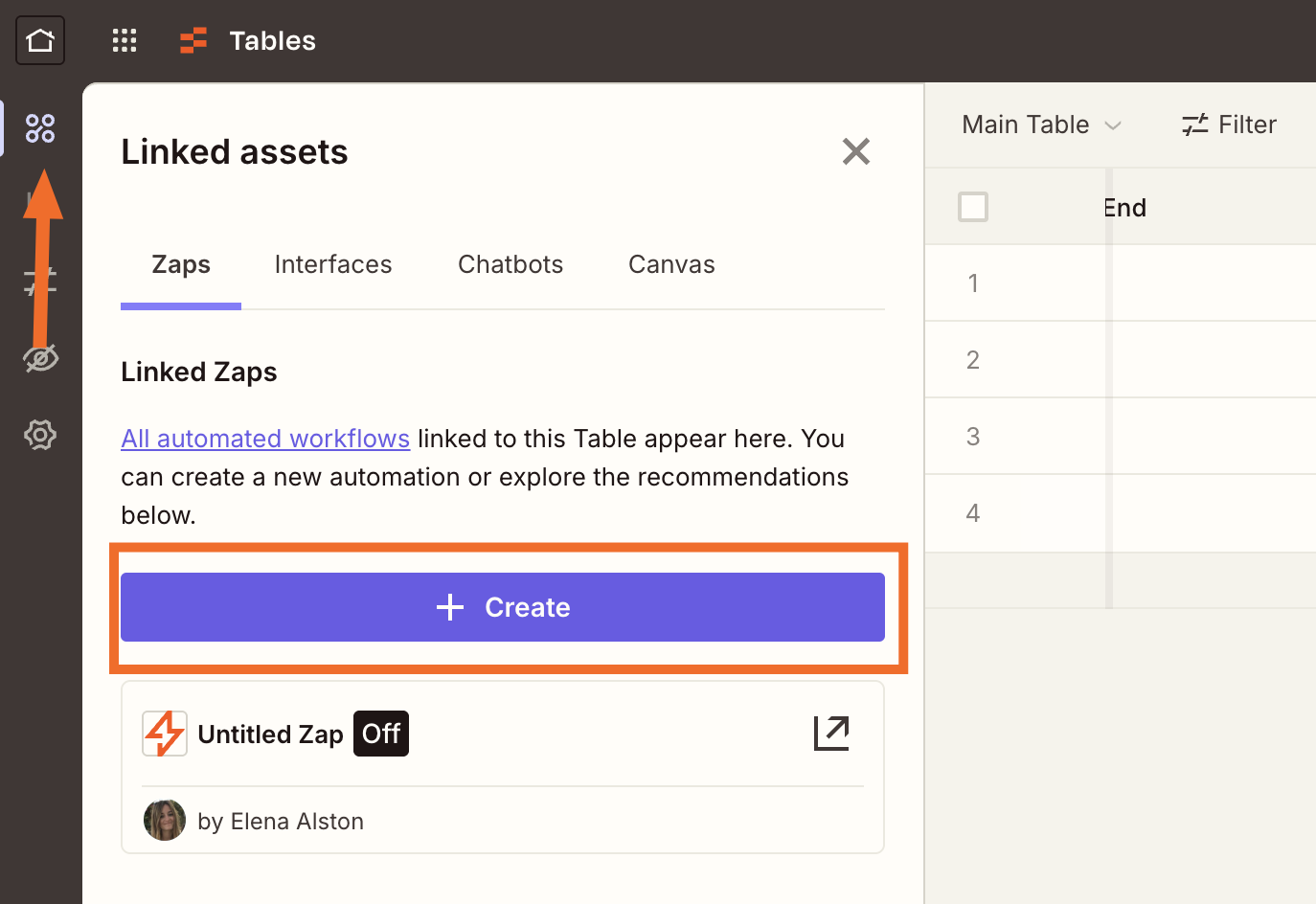
Task: Expand the Main Table view dropdown
Action: click(1042, 124)
